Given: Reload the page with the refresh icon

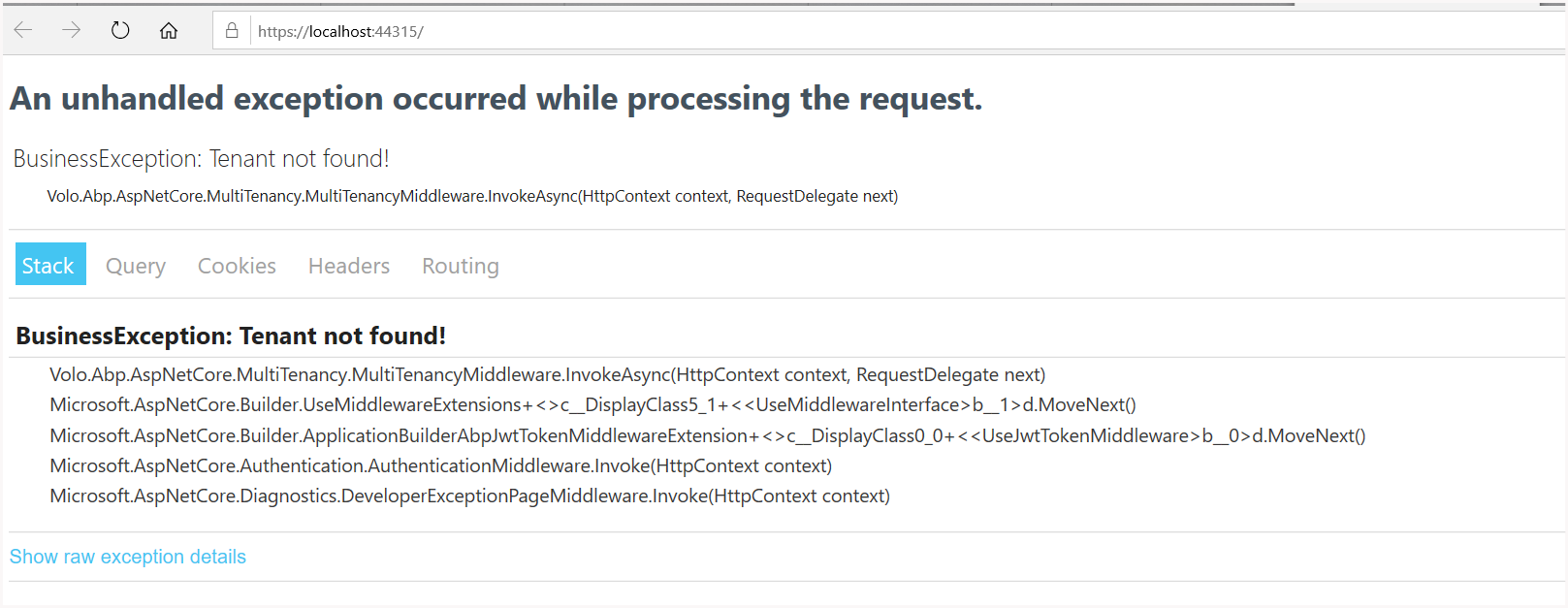Looking at the screenshot, I should tap(120, 30).
